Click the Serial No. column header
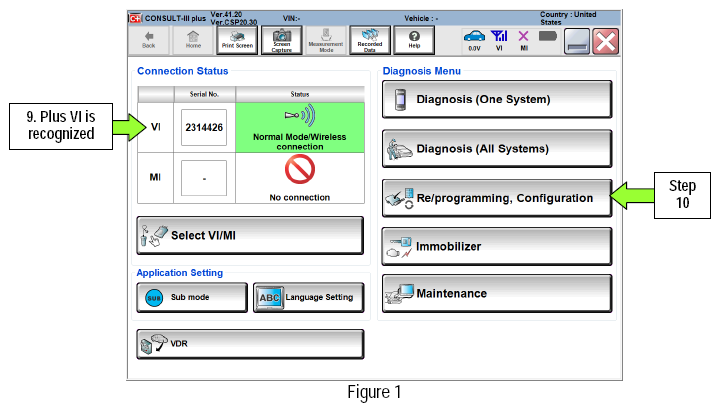Image resolution: width=720 pixels, height=412 pixels. tap(204, 94)
